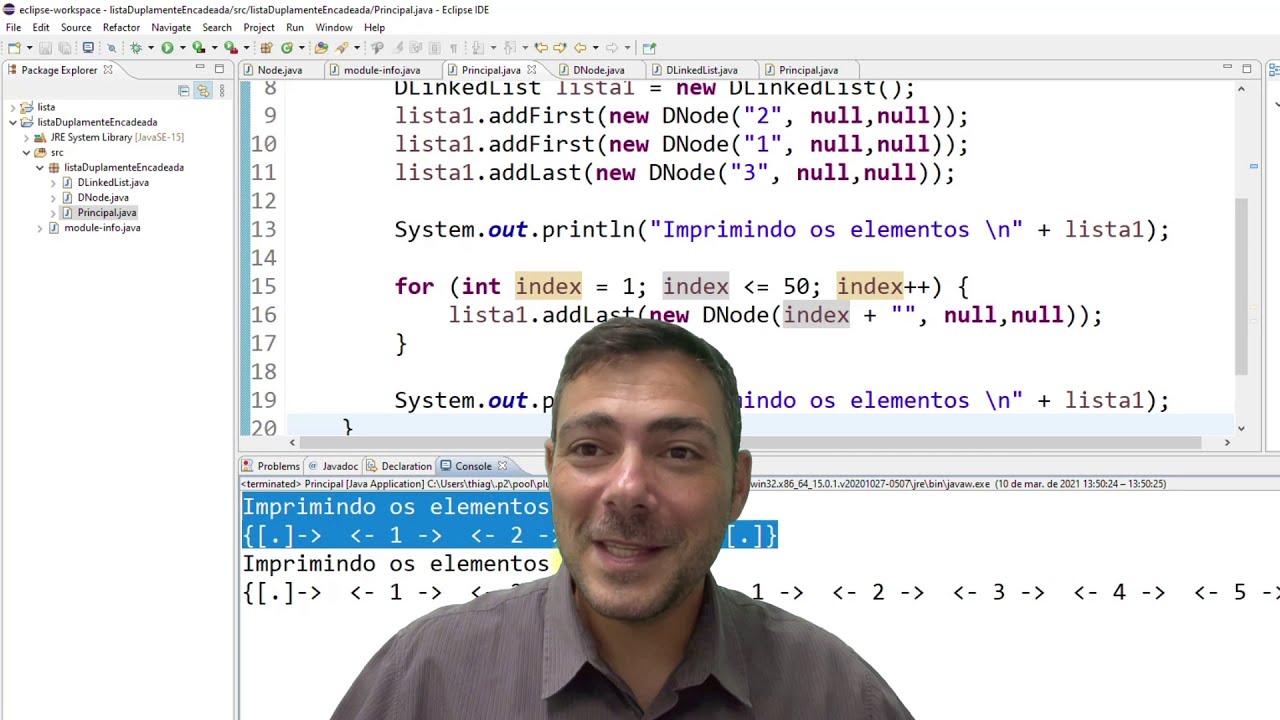Viewport: 1280px width, 720px height.
Task: Collapse the listaDuplamenteEncadeada project
Action: (12, 122)
